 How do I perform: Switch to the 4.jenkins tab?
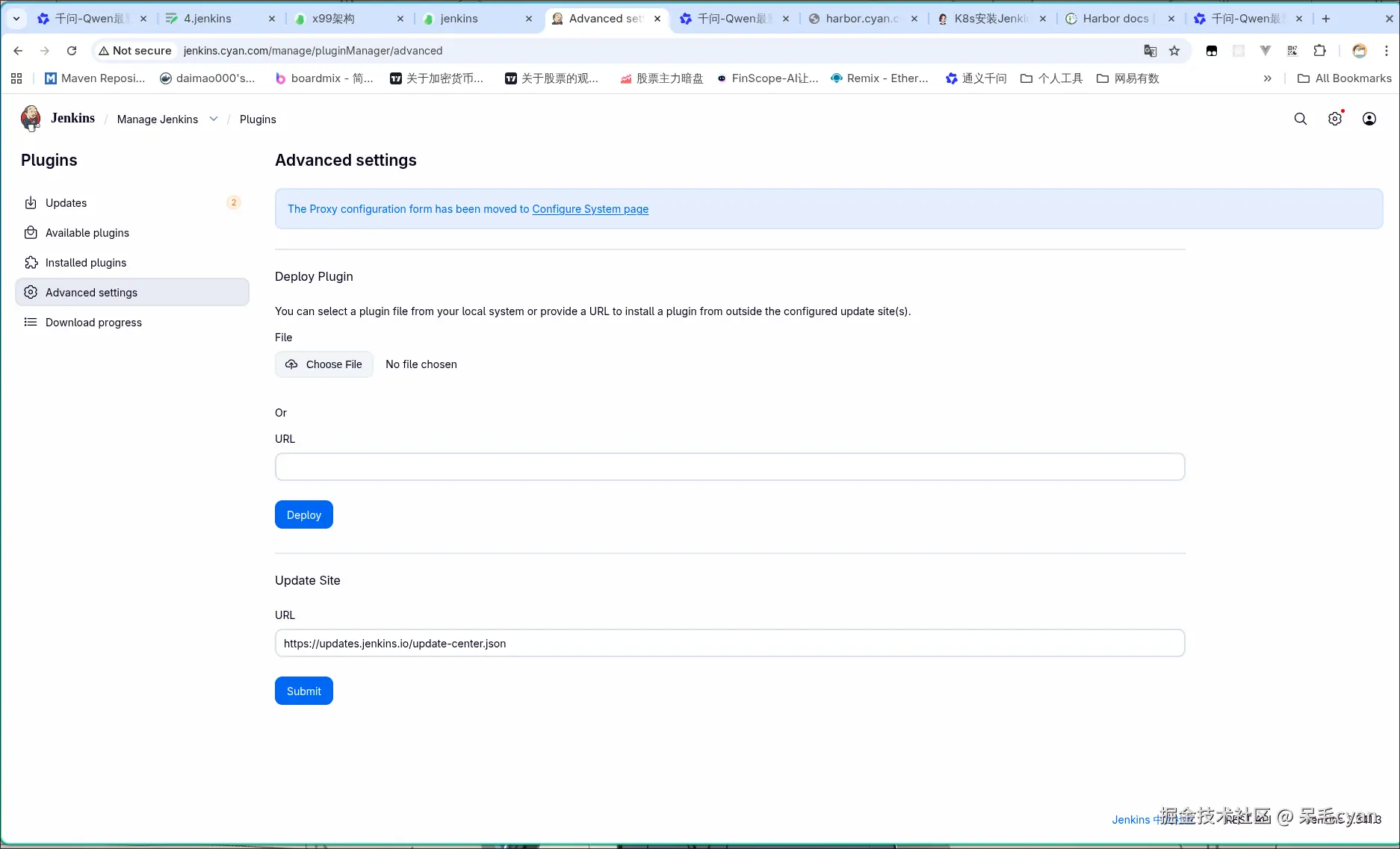220,19
